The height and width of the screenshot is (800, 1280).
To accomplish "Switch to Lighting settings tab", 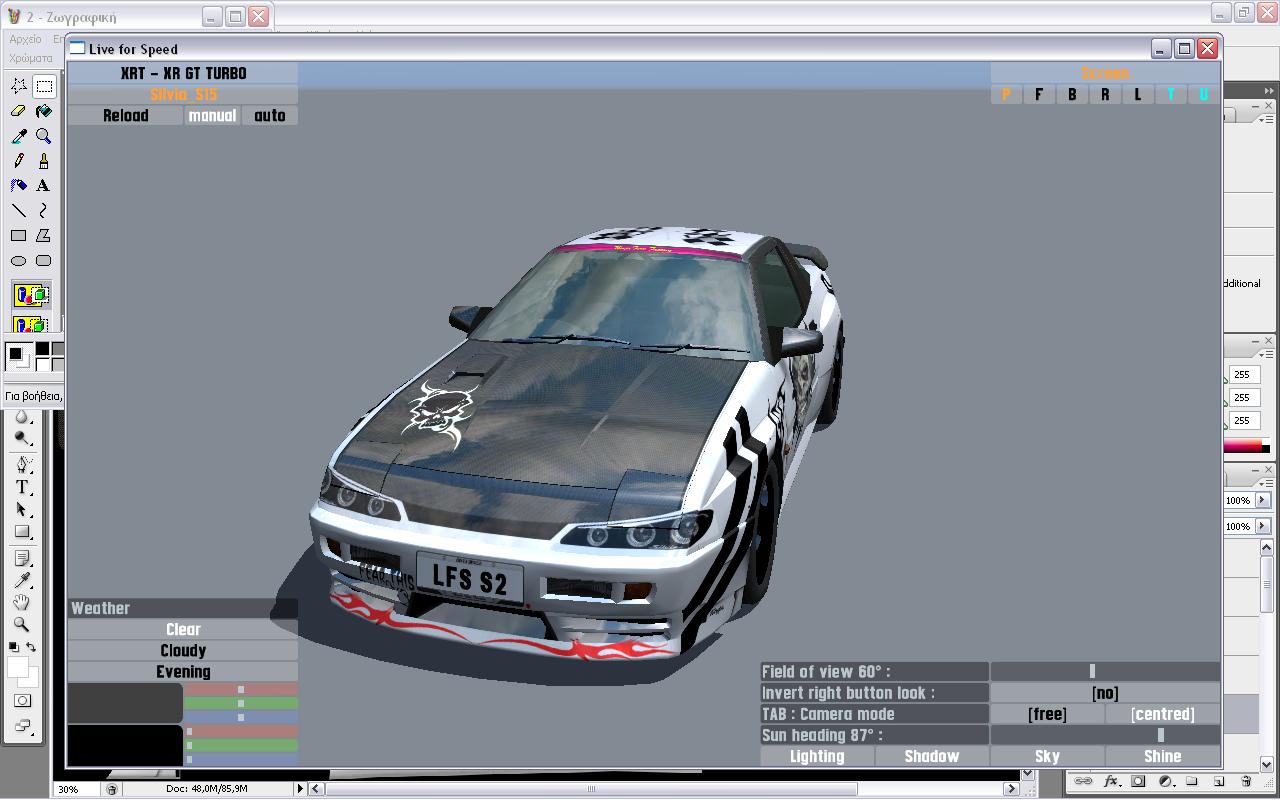I will 817,757.
